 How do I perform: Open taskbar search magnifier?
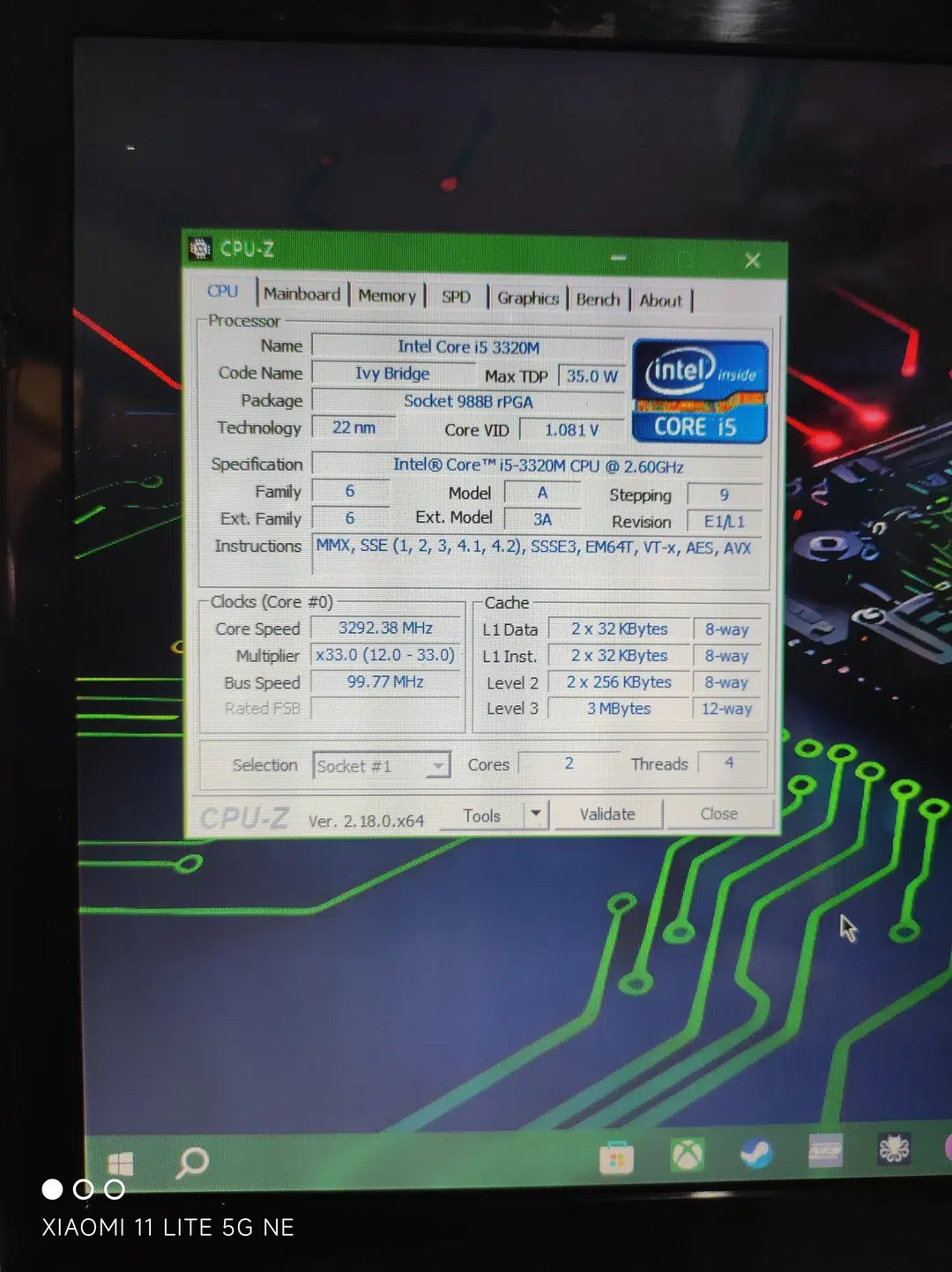click(191, 1163)
